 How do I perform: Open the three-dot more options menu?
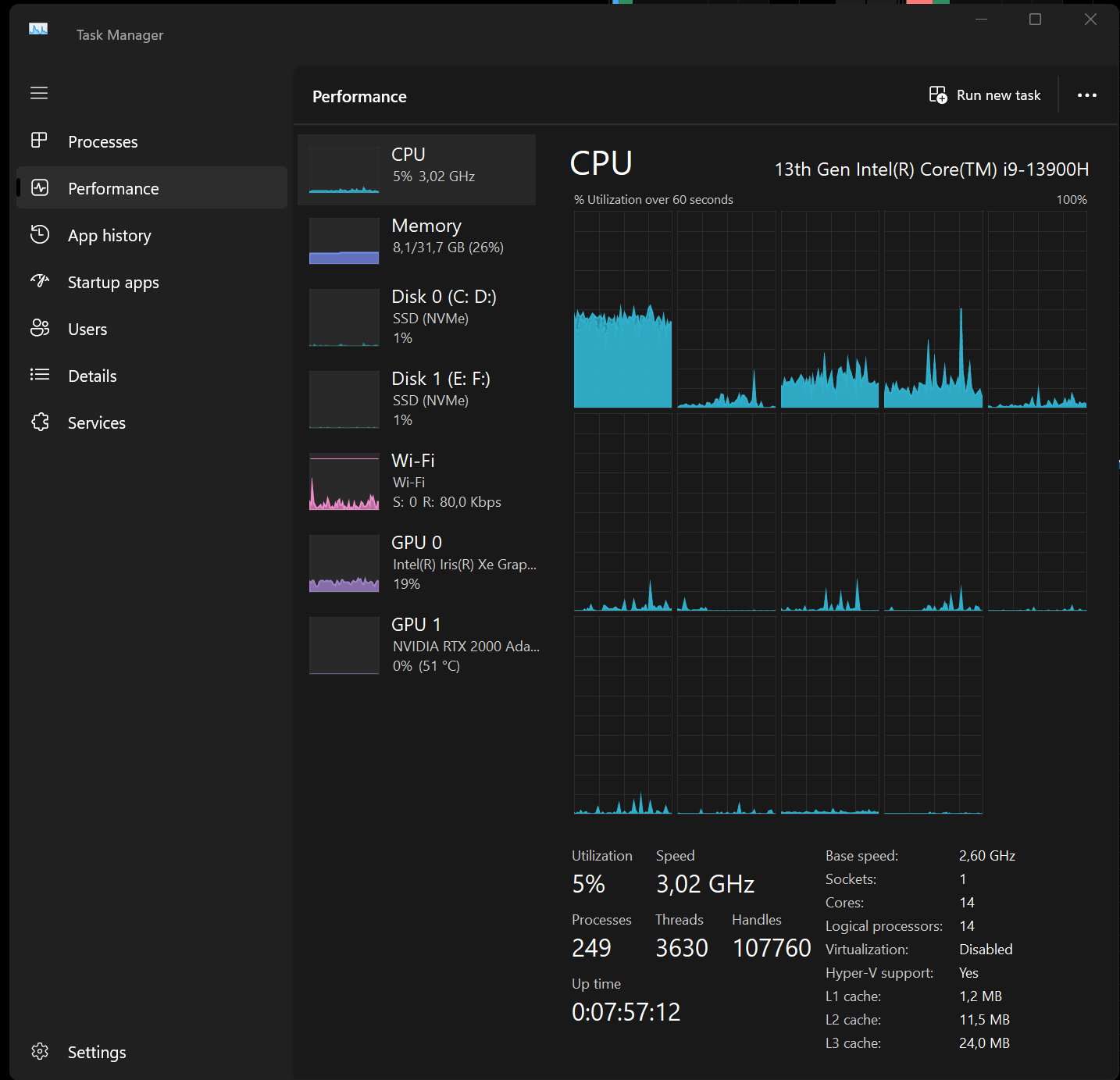1086,95
